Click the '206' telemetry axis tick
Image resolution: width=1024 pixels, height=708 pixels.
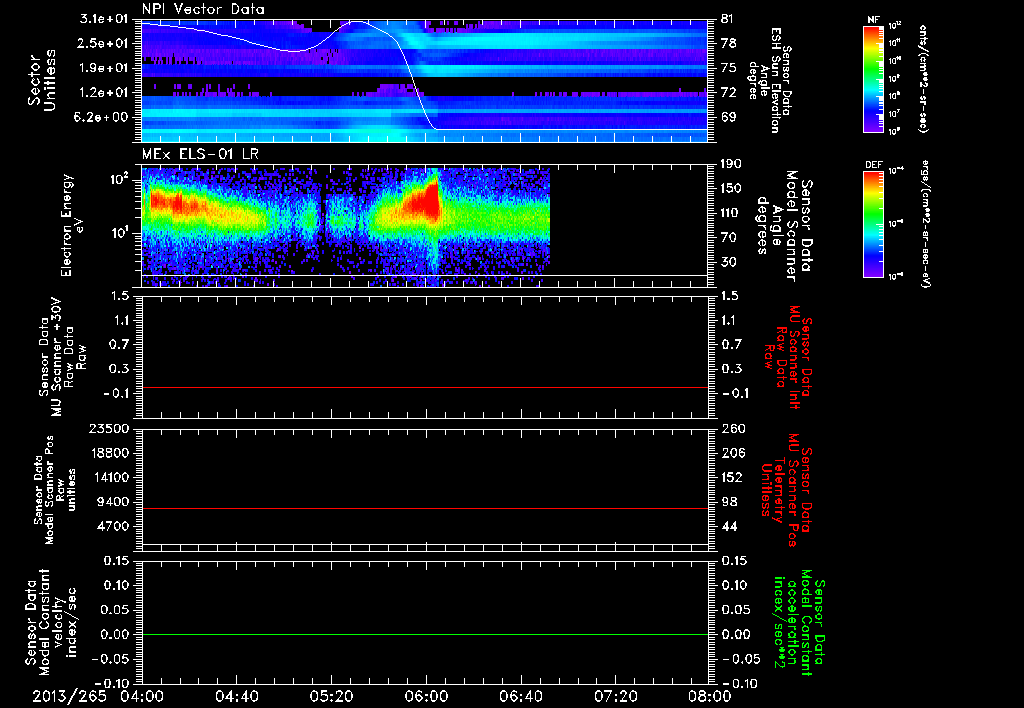click(x=731, y=453)
